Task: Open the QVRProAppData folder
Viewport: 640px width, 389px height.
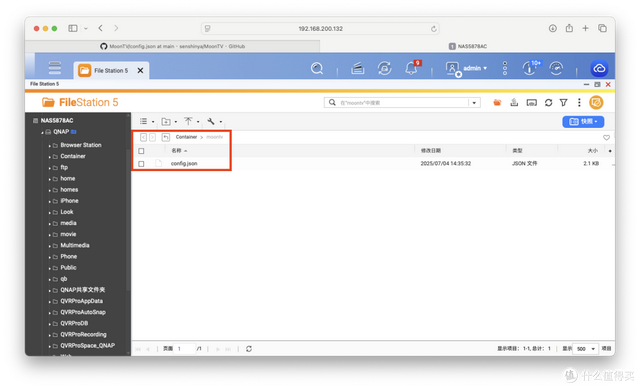Action: [x=81, y=301]
